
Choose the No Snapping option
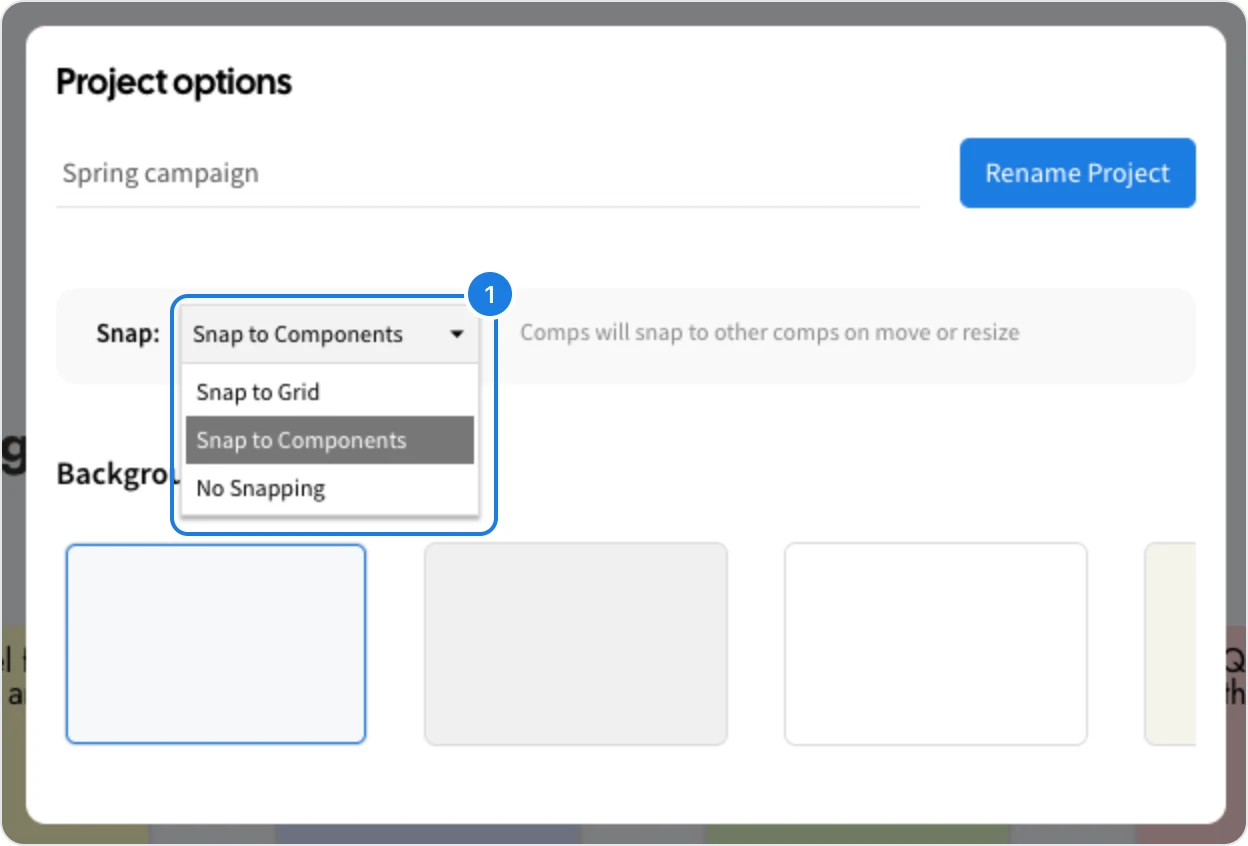tap(330, 489)
